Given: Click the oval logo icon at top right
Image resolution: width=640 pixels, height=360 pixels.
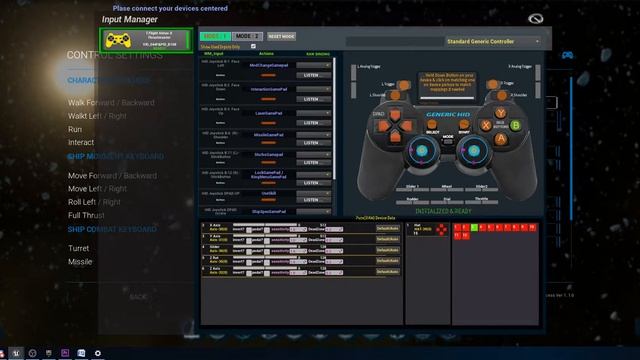Looking at the screenshot, I should click(x=536, y=19).
